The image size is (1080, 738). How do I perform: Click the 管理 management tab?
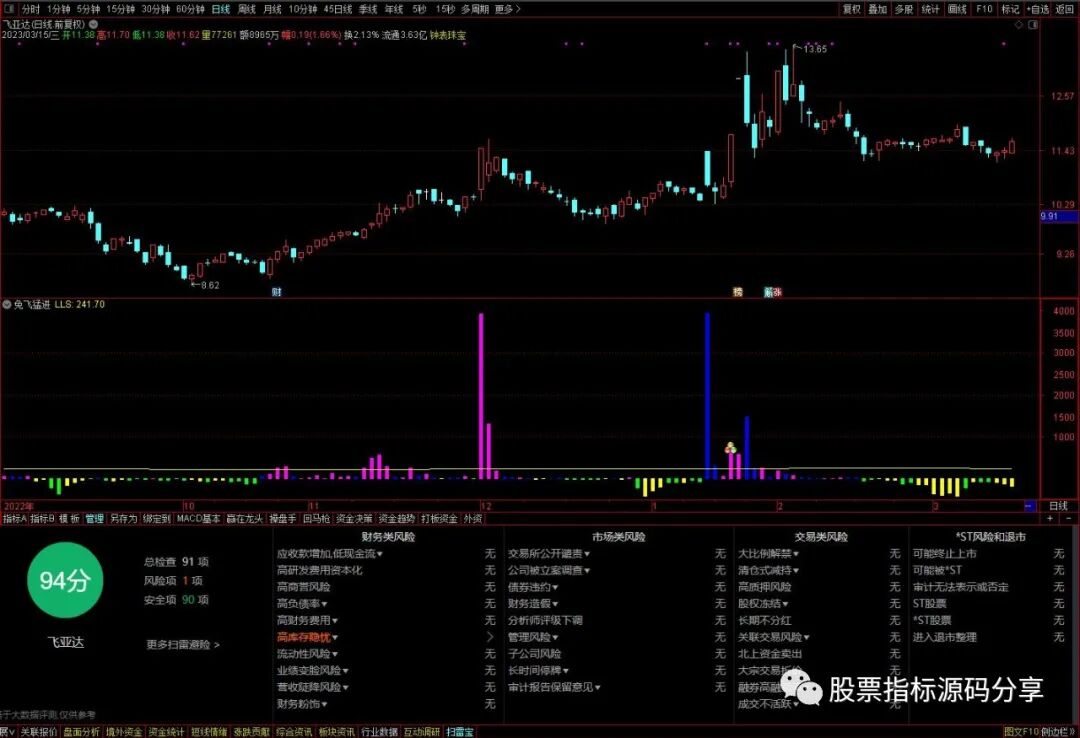(x=94, y=519)
